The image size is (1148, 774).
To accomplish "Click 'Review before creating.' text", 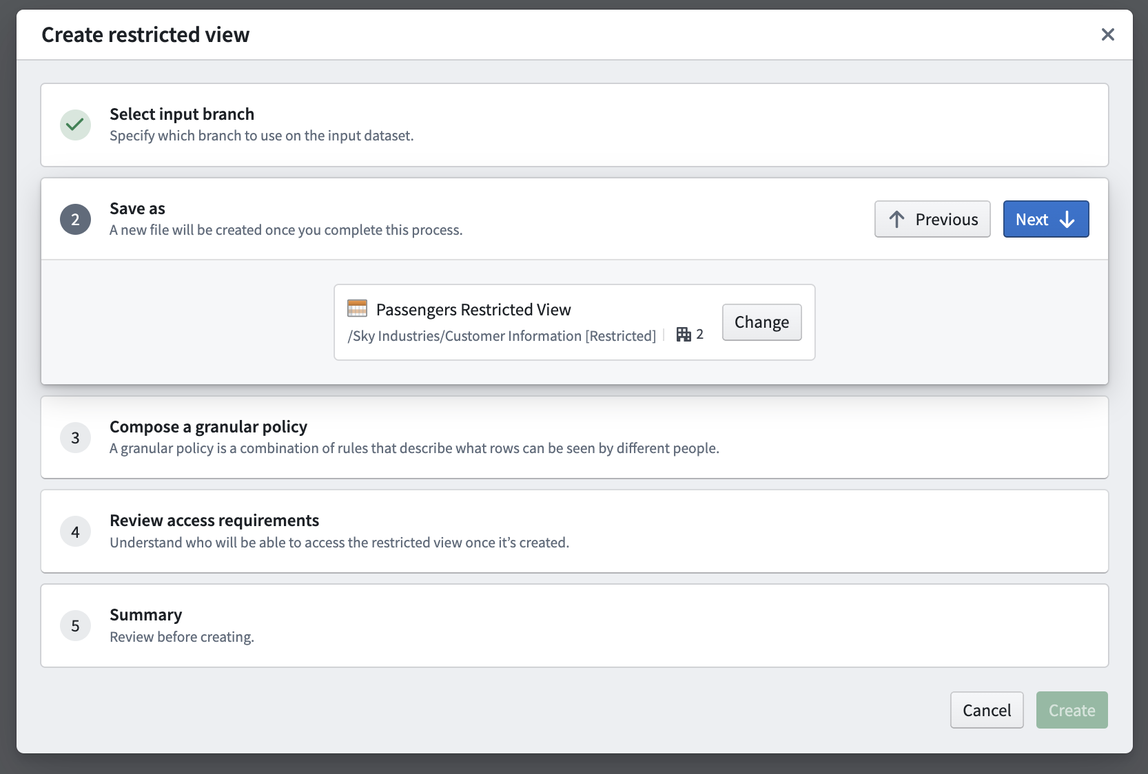I will point(182,637).
